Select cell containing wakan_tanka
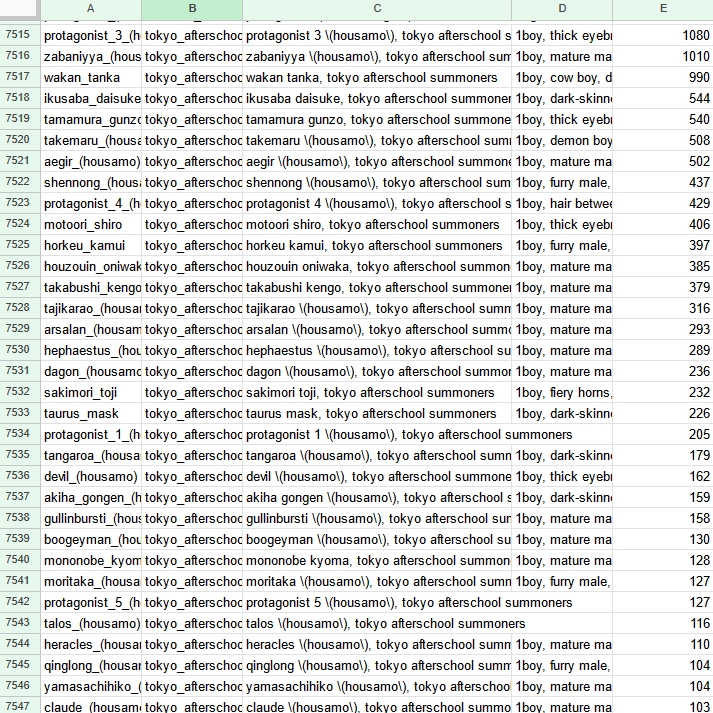713x713 pixels. [x=91, y=77]
